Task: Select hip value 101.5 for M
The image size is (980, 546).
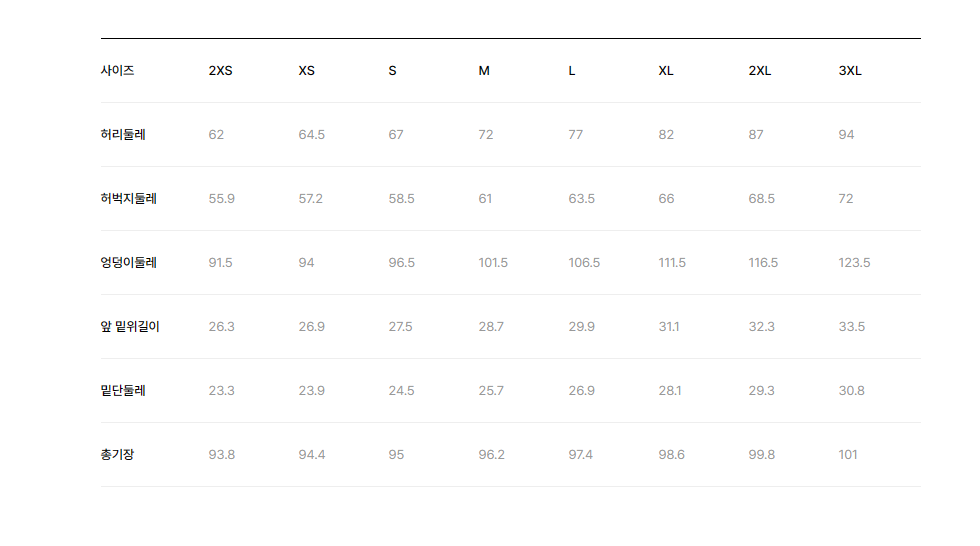Action: (x=493, y=262)
